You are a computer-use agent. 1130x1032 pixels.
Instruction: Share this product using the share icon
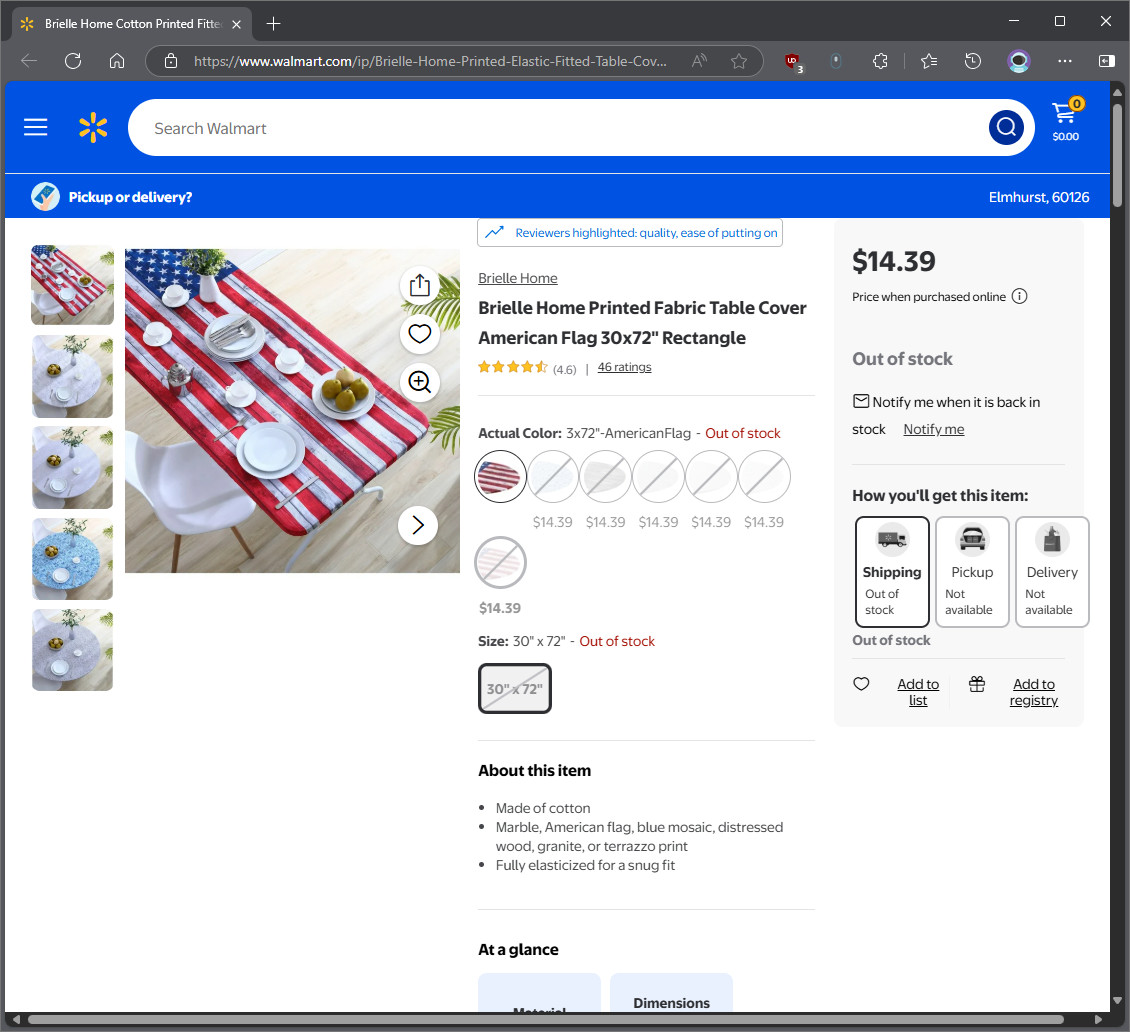pos(419,285)
